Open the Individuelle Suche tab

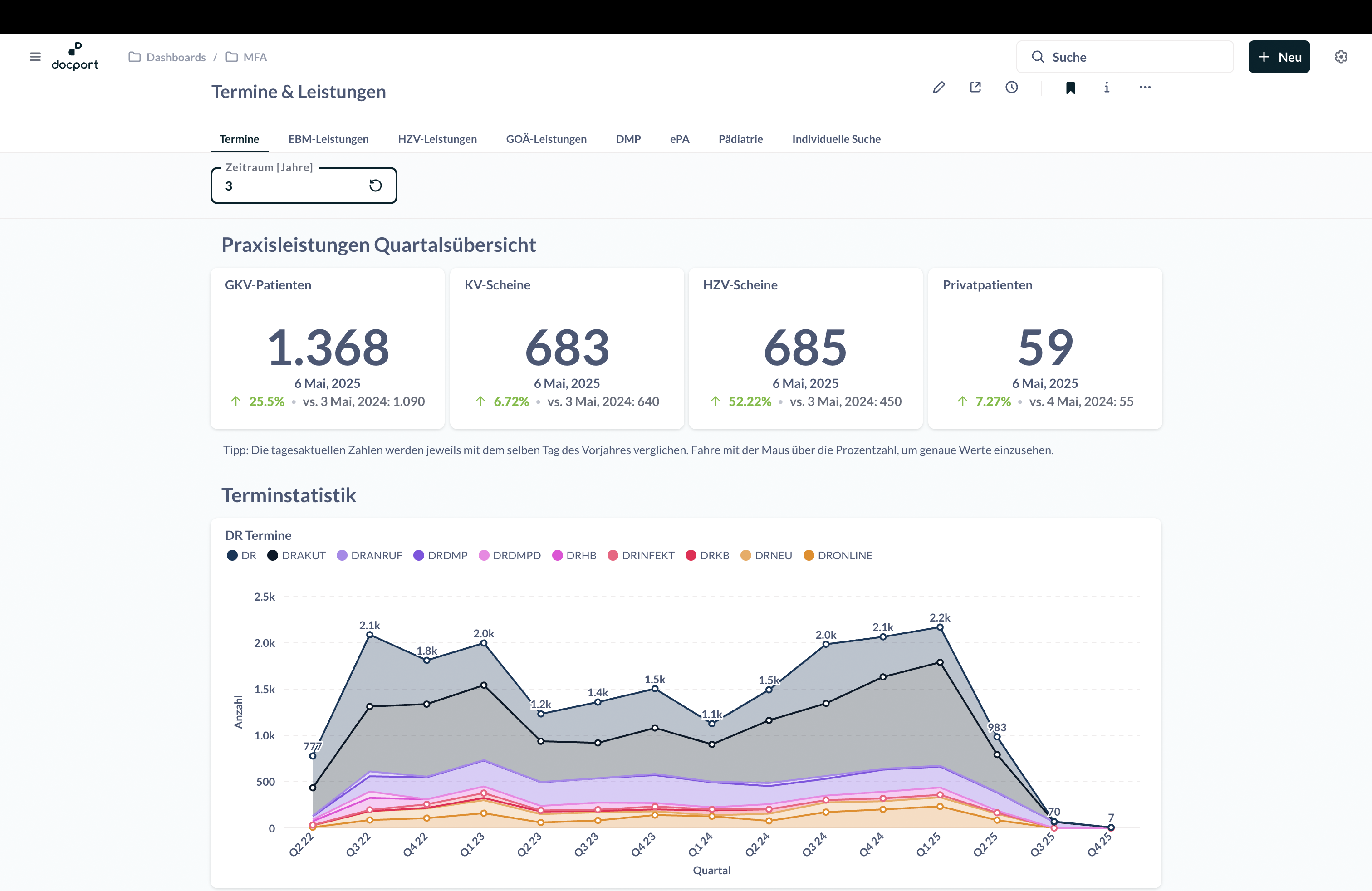tap(836, 139)
